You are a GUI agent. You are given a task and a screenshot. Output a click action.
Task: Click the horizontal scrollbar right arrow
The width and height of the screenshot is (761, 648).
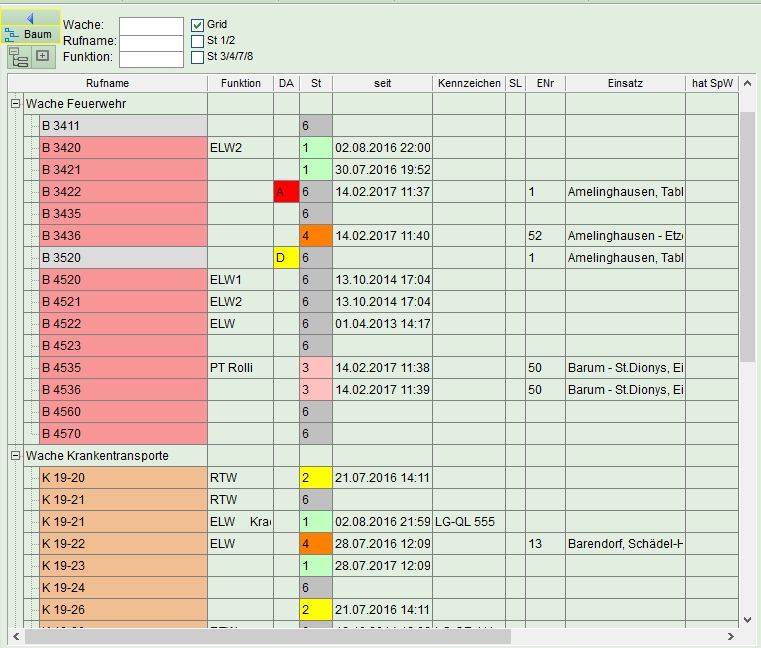pos(731,636)
